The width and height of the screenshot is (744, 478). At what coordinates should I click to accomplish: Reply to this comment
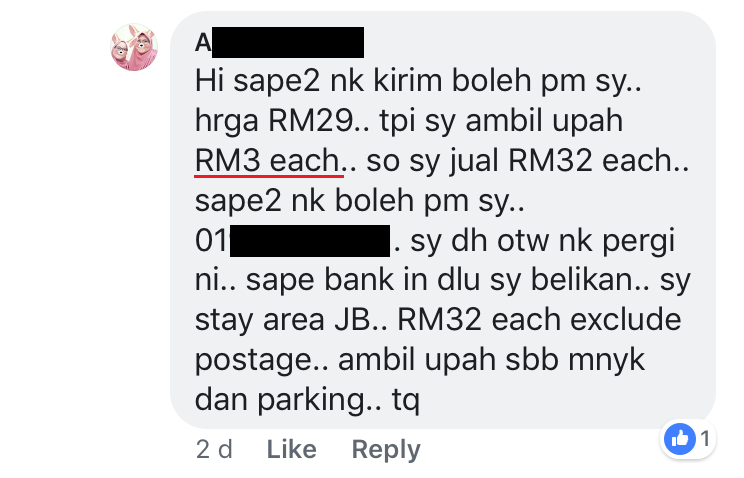[x=386, y=450]
